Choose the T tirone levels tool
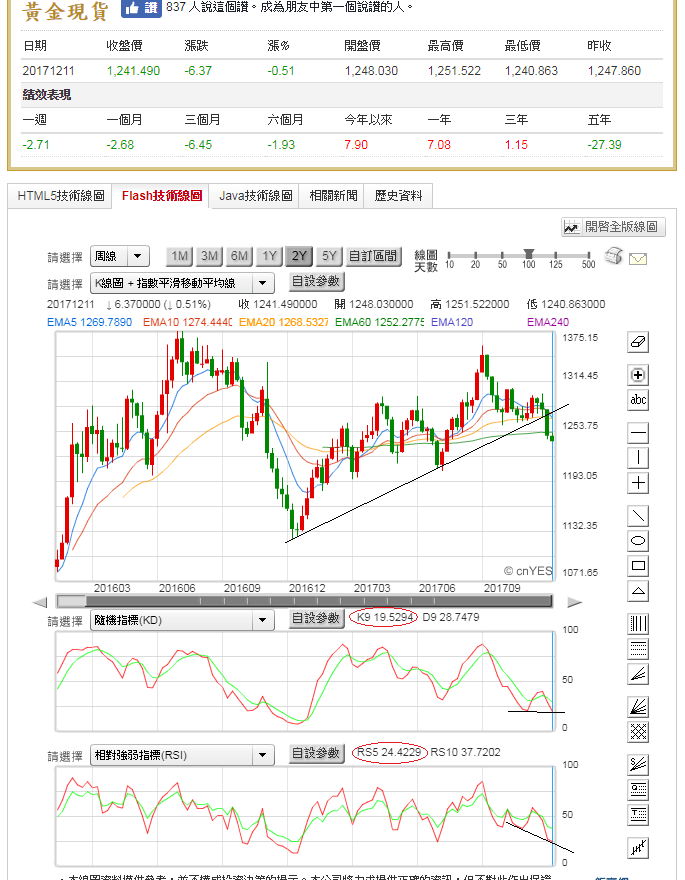Screen dimensions: 685x880 [x=638, y=815]
